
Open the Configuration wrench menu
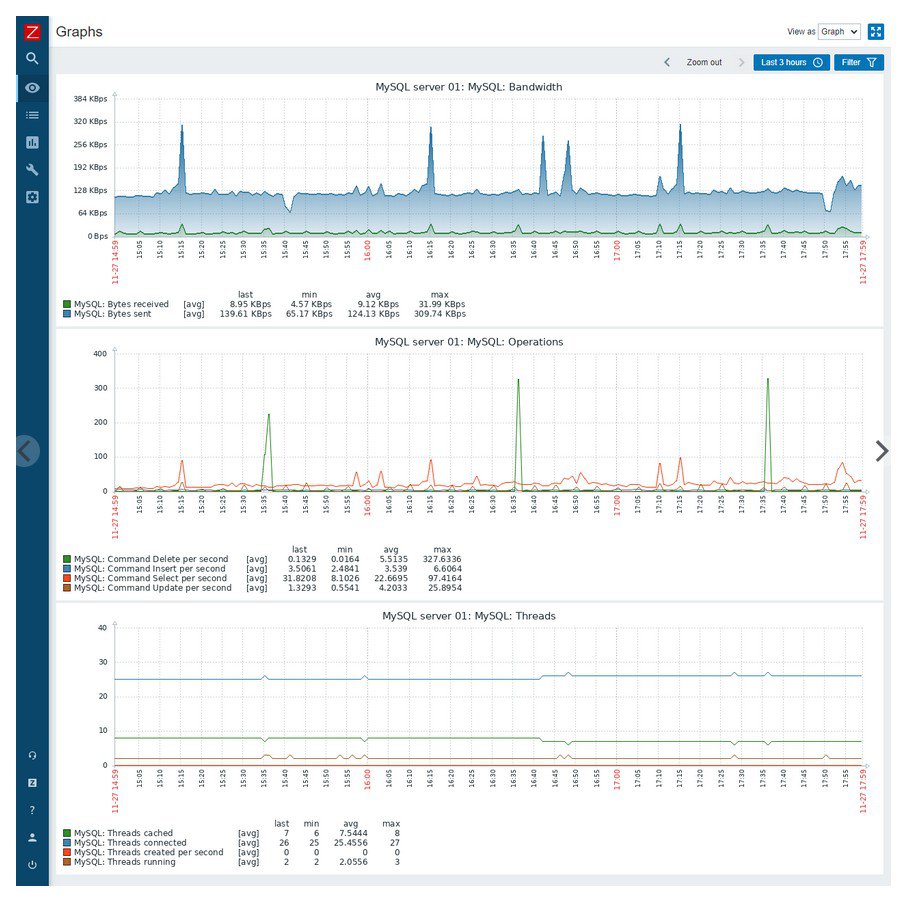point(32,169)
